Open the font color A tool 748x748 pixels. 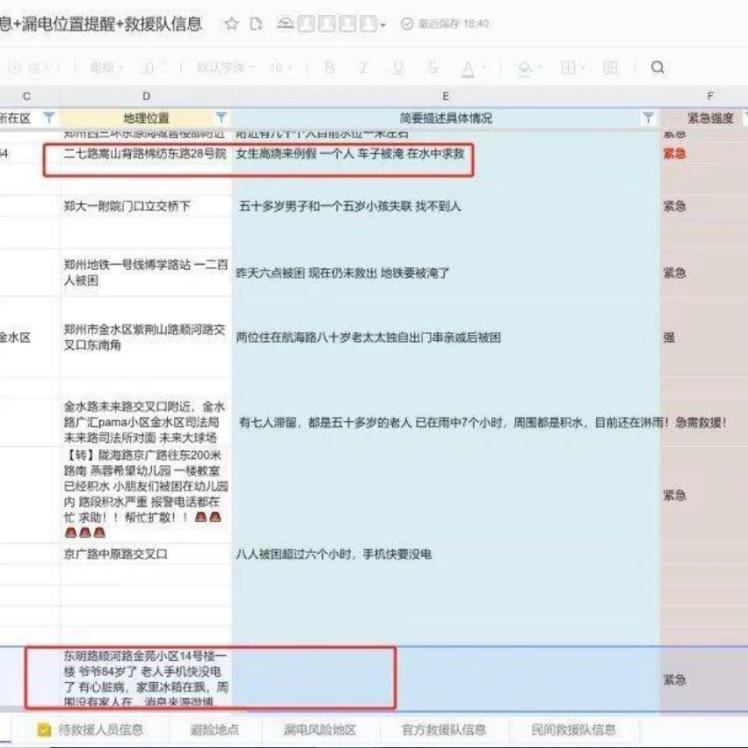[x=467, y=68]
